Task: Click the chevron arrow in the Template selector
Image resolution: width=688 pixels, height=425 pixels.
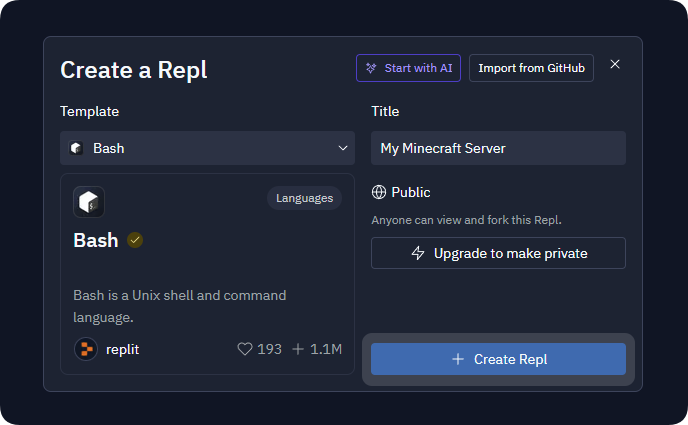Action: pyautogui.click(x=343, y=148)
